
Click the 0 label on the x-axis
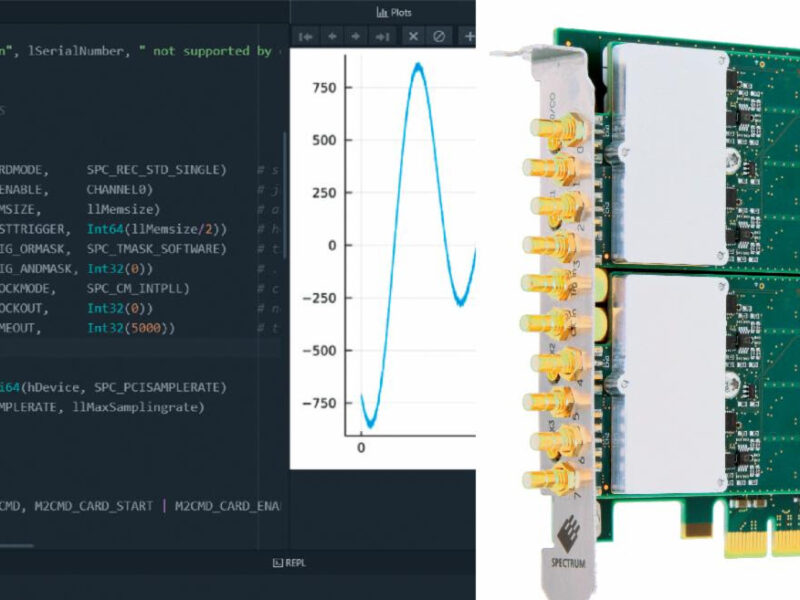360,449
